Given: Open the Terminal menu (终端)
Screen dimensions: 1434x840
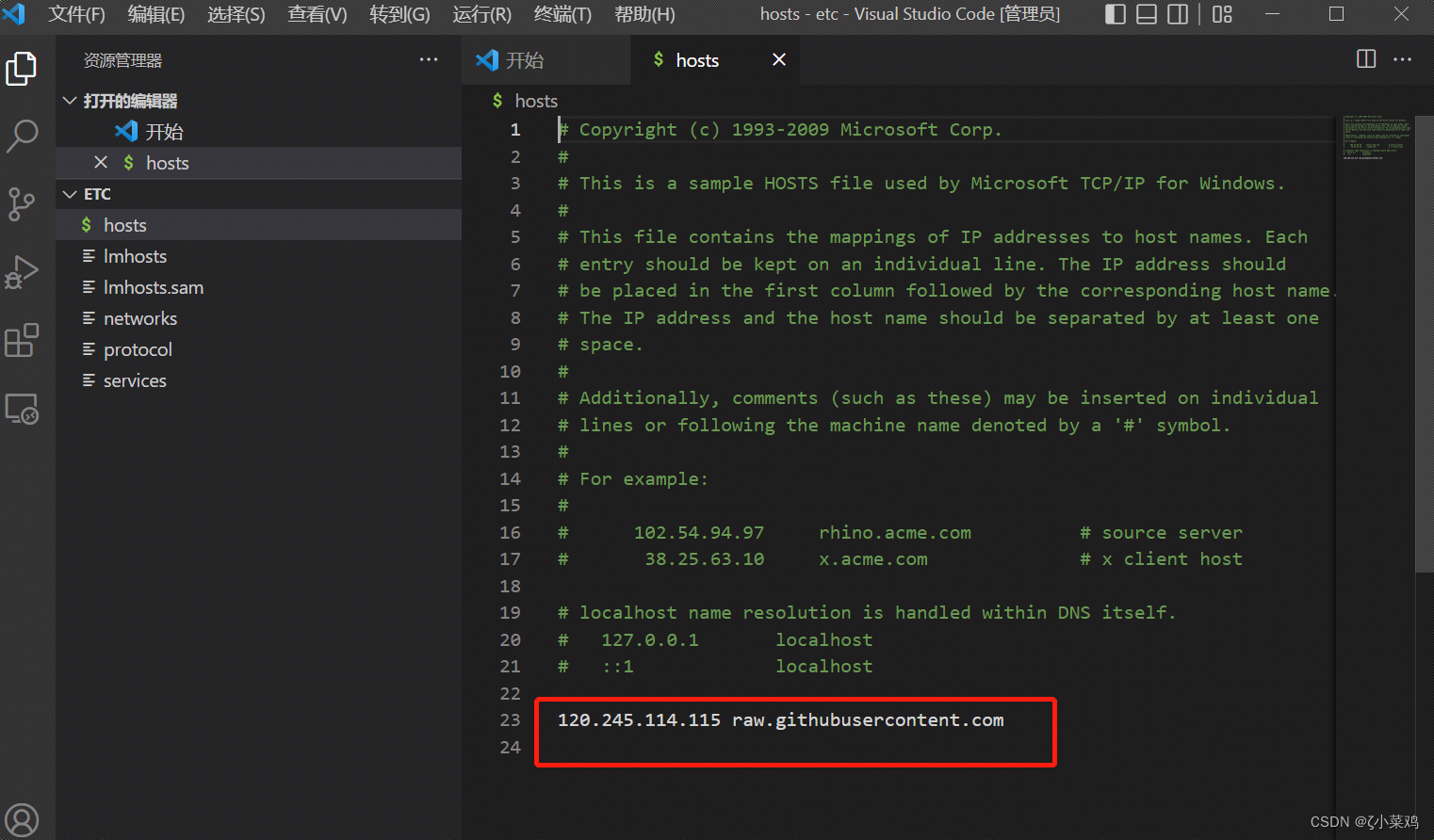Looking at the screenshot, I should click(x=562, y=14).
